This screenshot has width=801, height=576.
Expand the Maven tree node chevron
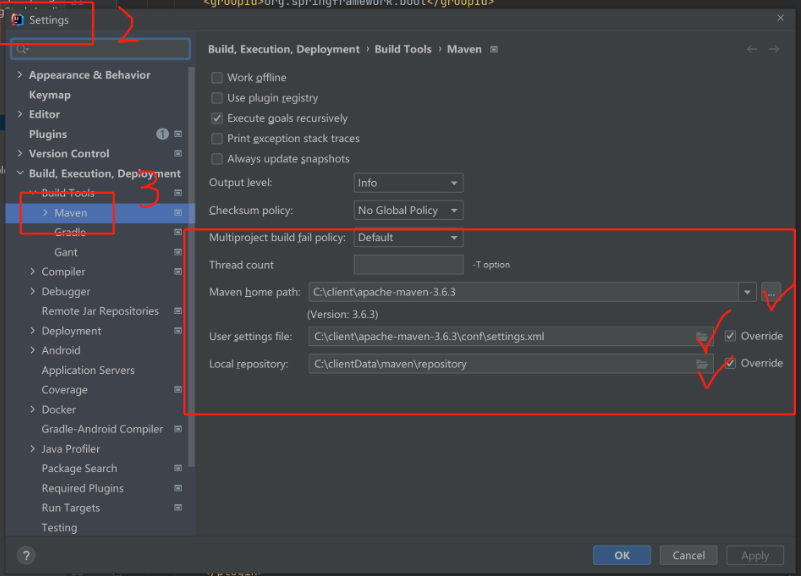[x=45, y=213]
